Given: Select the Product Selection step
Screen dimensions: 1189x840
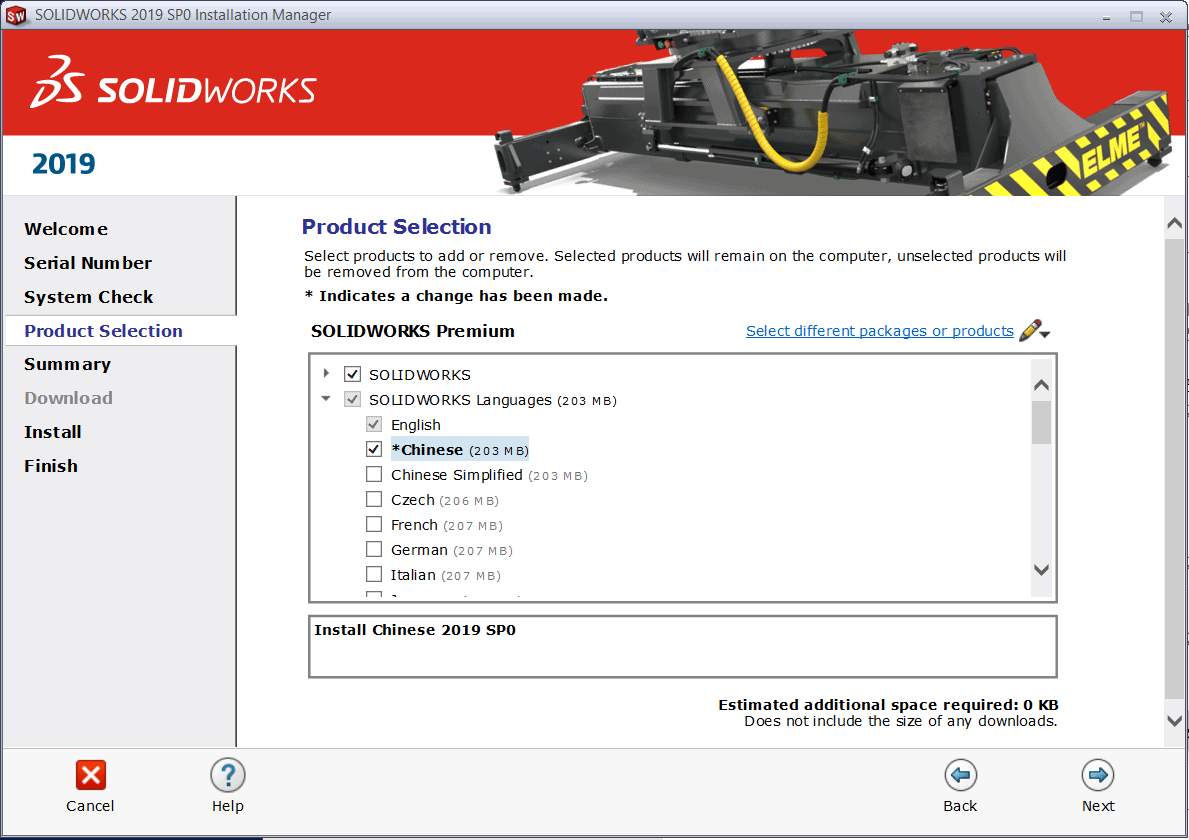Looking at the screenshot, I should coord(103,331).
